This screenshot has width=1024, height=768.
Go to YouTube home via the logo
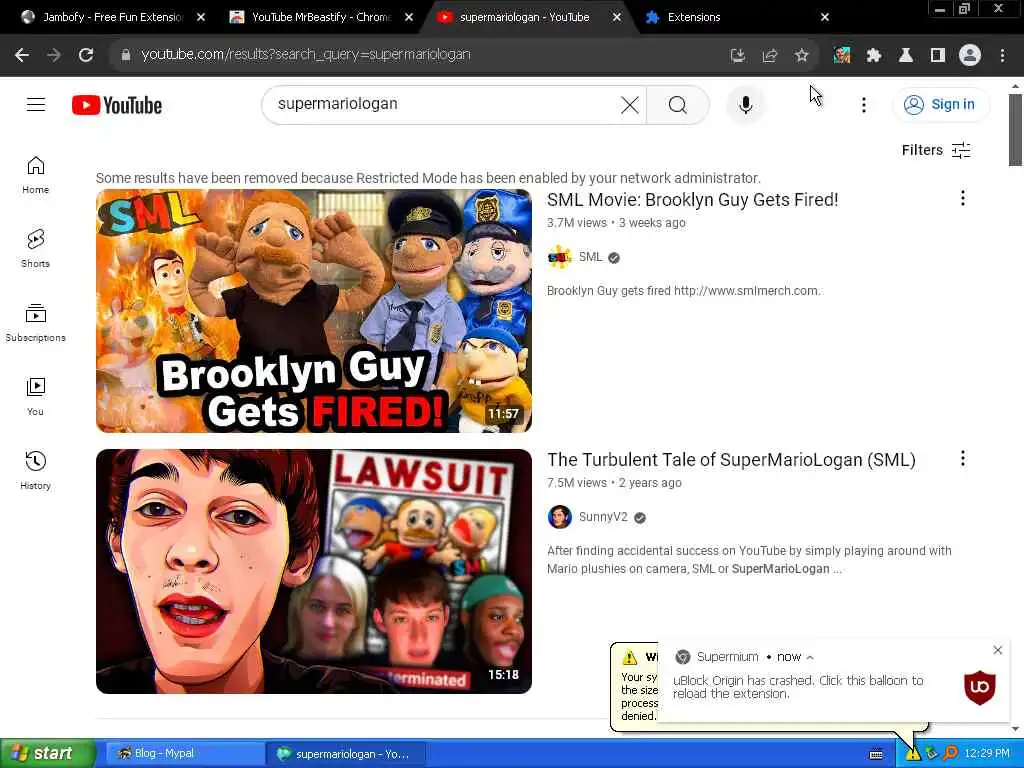pos(117,105)
